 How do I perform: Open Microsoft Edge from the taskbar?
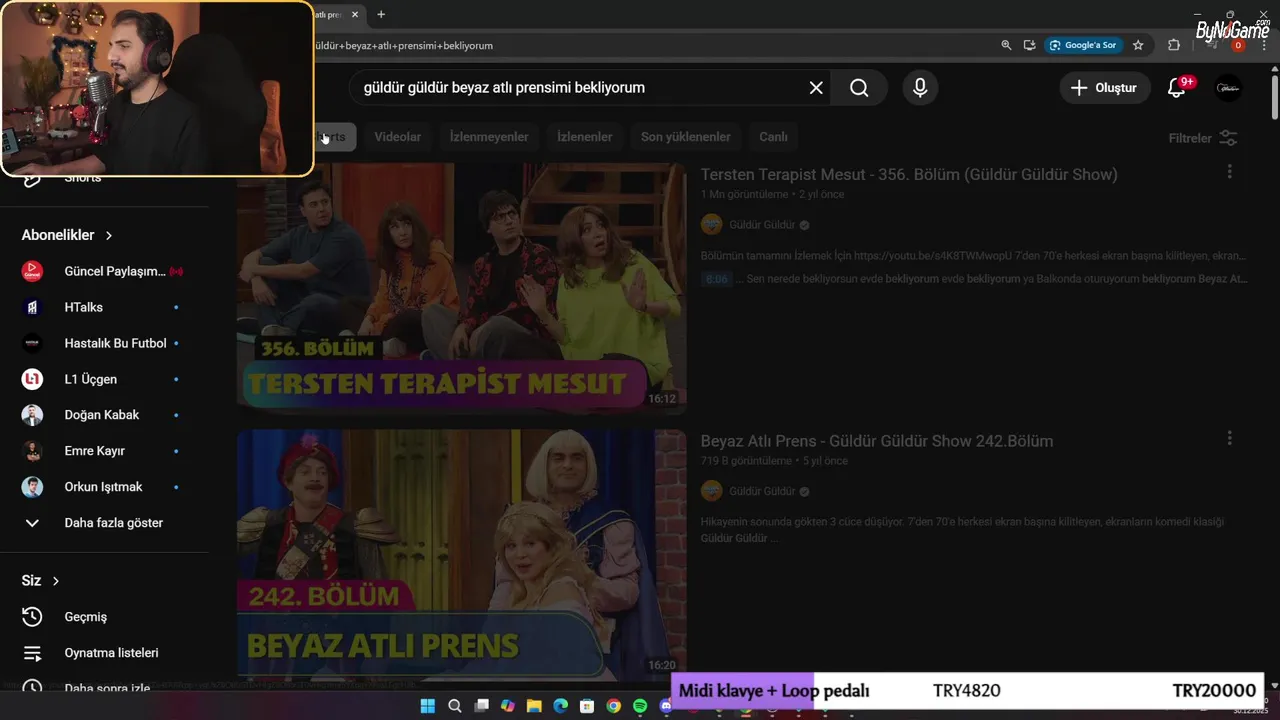tap(560, 706)
